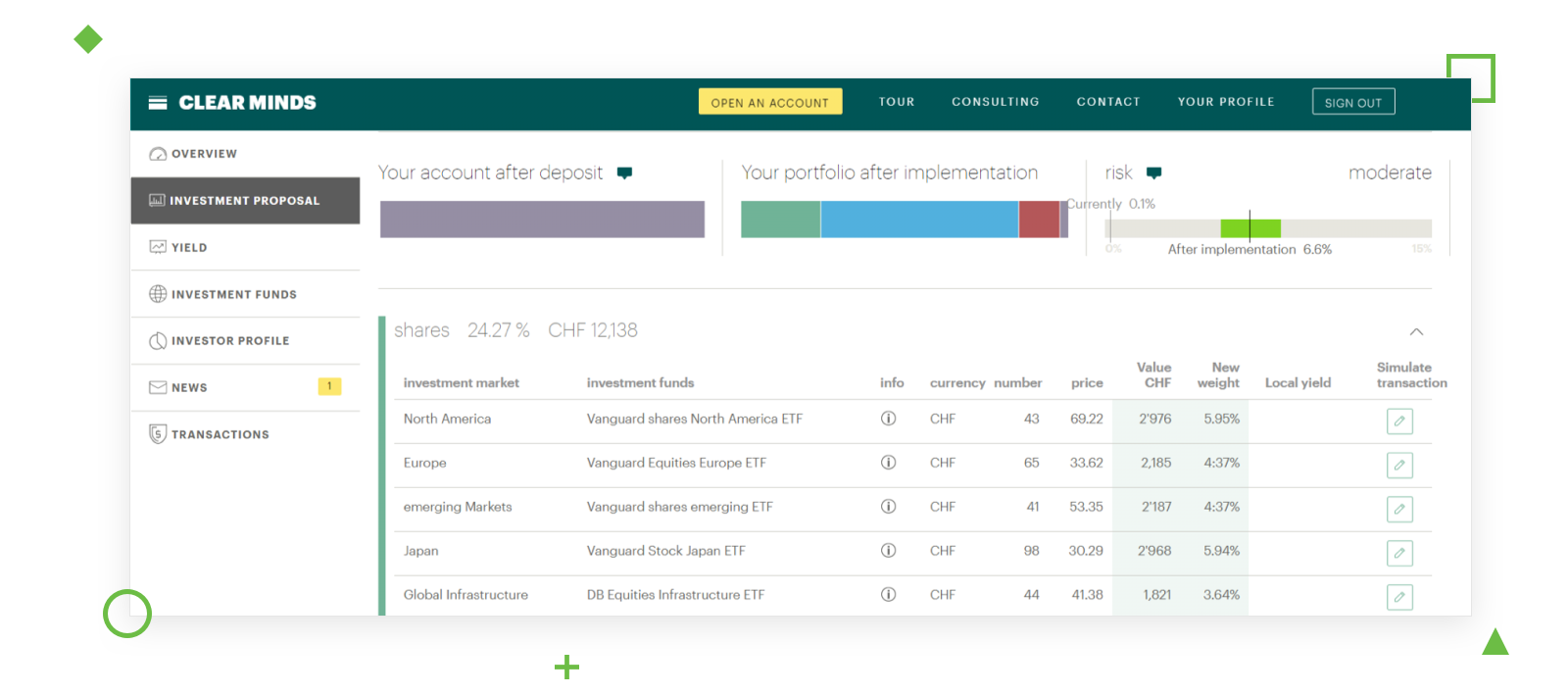
Task: Click comment icon next to account after deposit
Action: [x=624, y=173]
